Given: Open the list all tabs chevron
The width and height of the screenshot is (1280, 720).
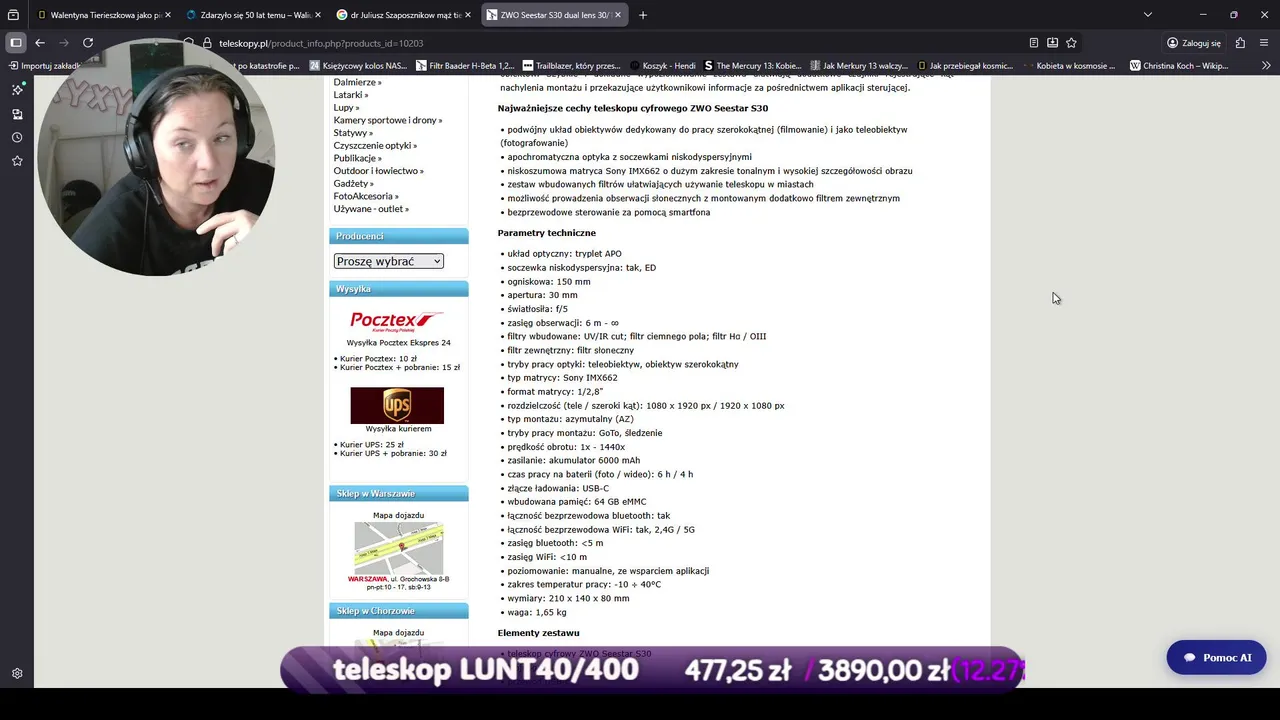Looking at the screenshot, I should point(1148,15).
